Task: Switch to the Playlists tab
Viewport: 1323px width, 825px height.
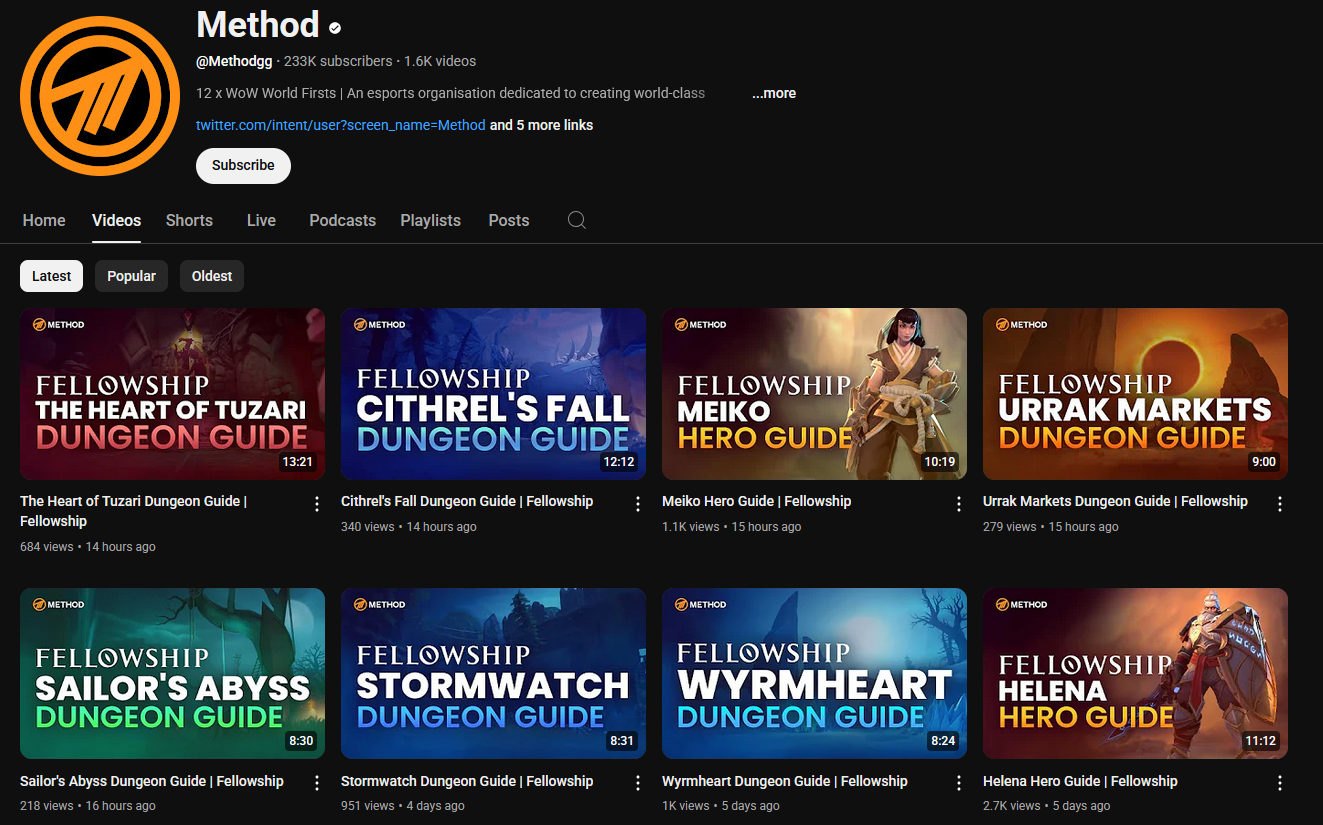Action: [x=430, y=220]
